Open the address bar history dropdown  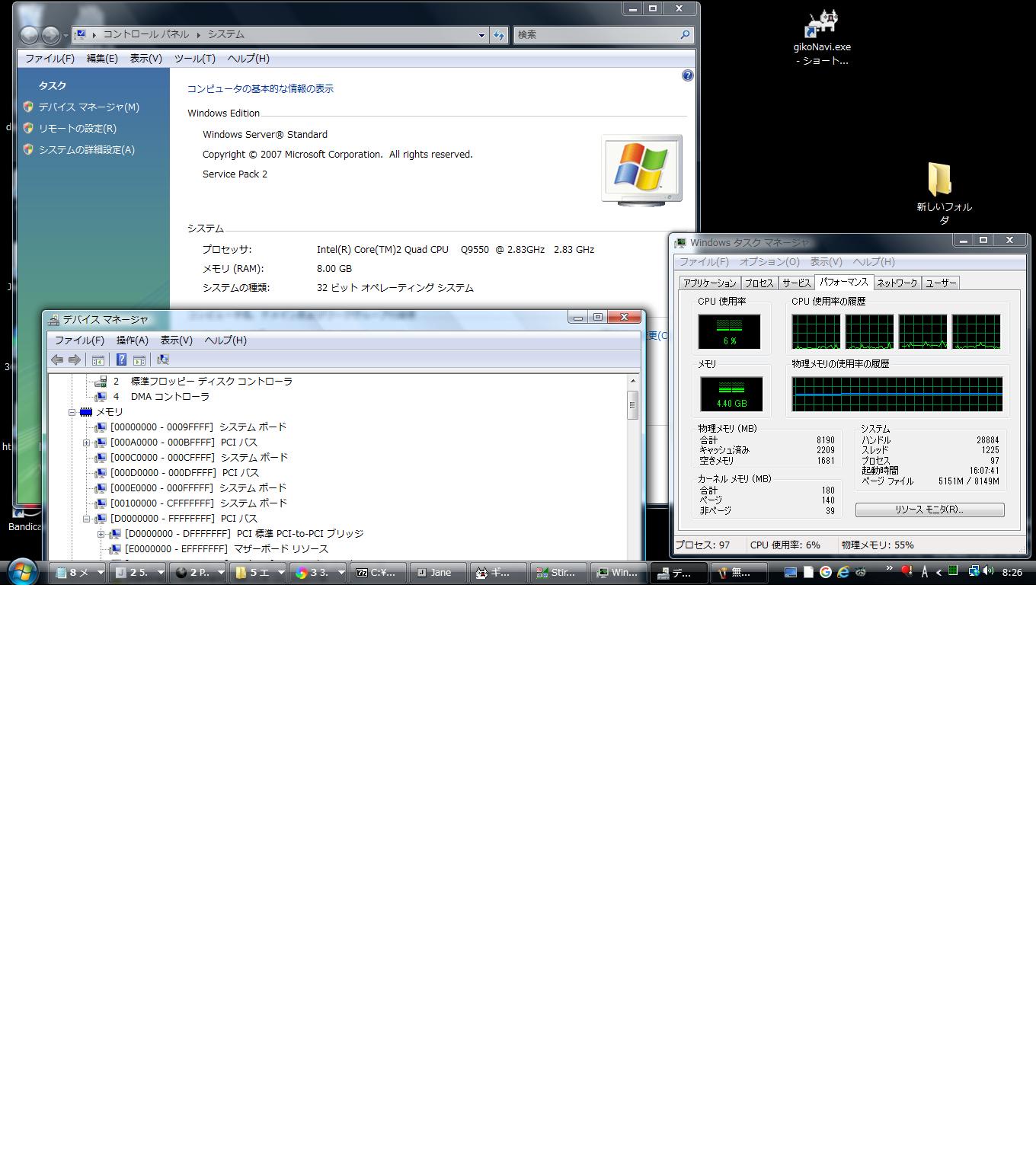pyautogui.click(x=481, y=35)
